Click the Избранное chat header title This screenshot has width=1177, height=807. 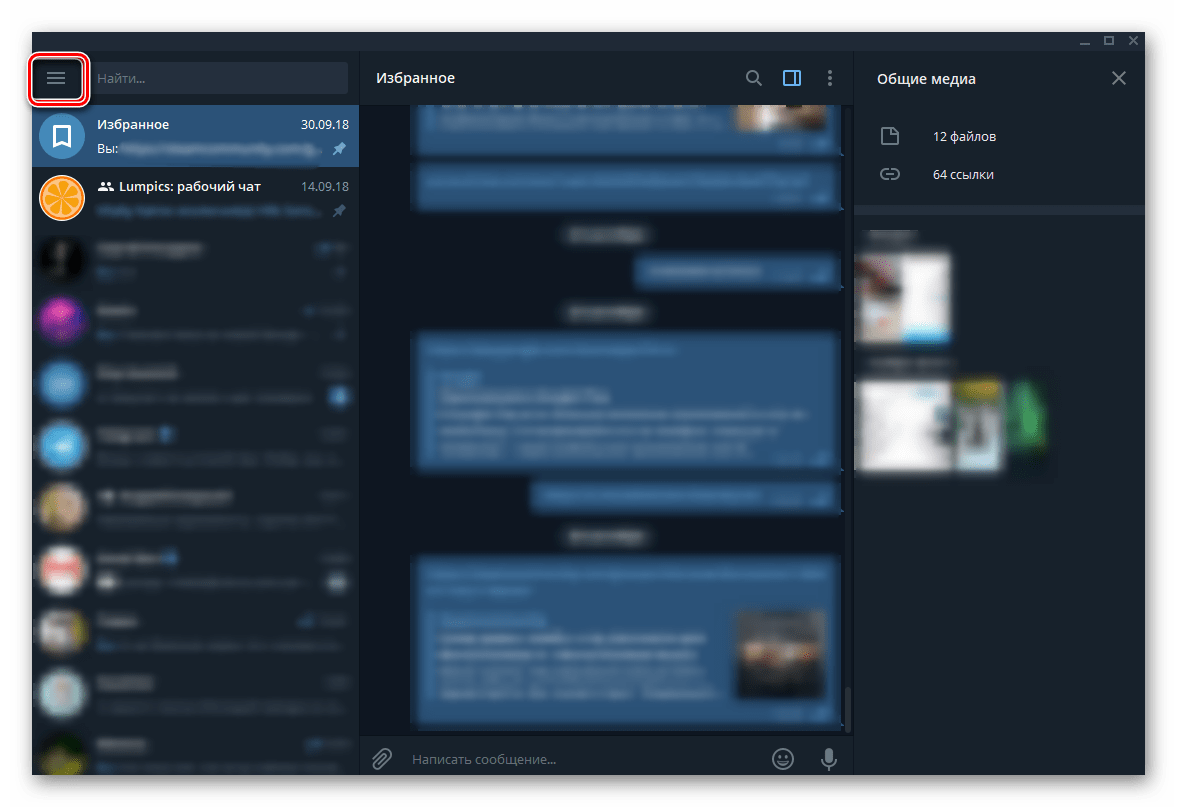[415, 78]
